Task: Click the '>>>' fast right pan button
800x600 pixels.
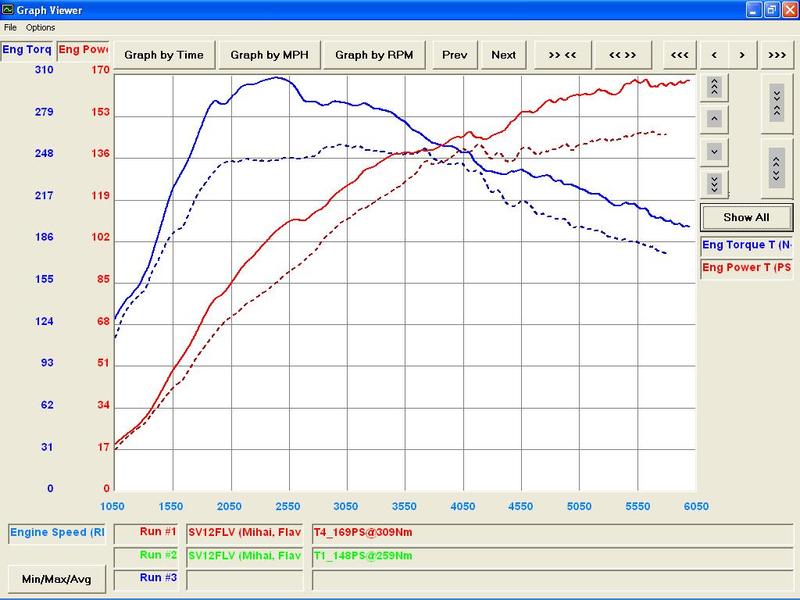Action: click(x=777, y=55)
